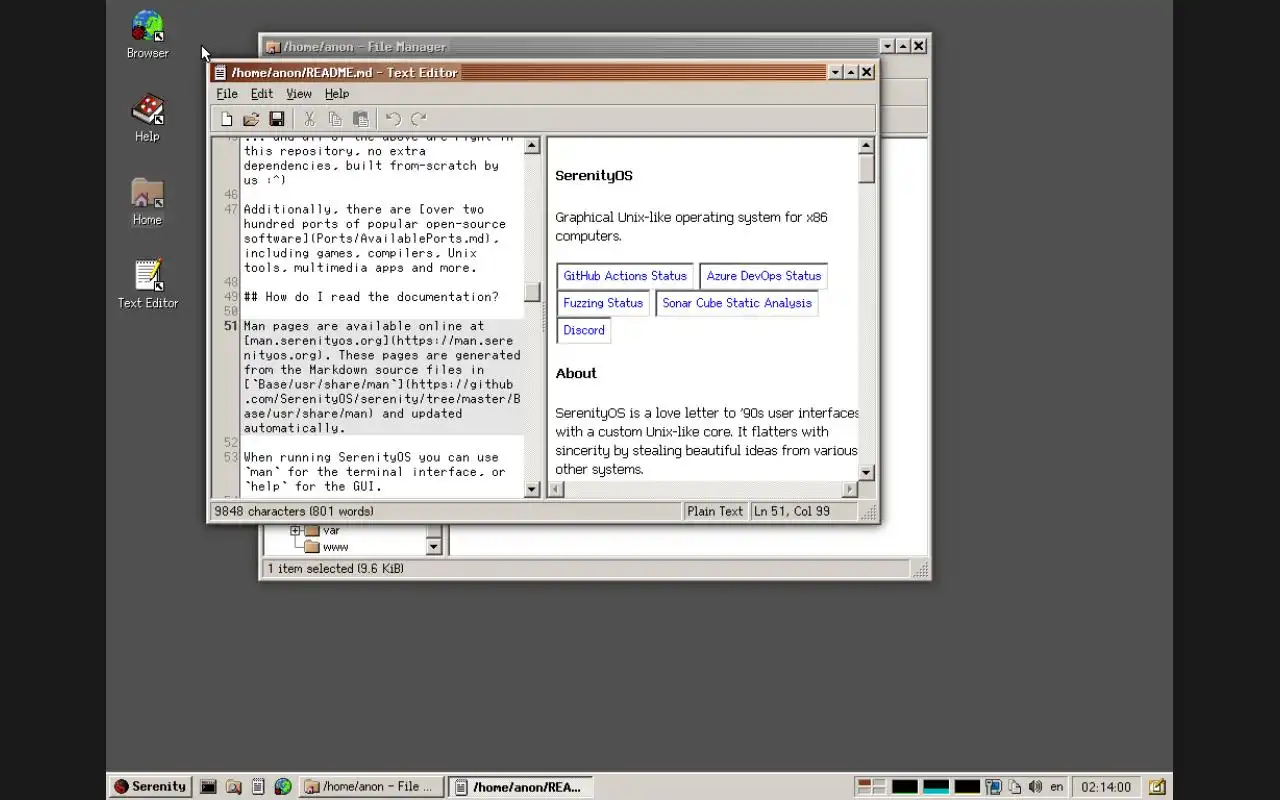Open the Serenity start menu
Viewport: 1280px width, 800px height.
(x=149, y=787)
